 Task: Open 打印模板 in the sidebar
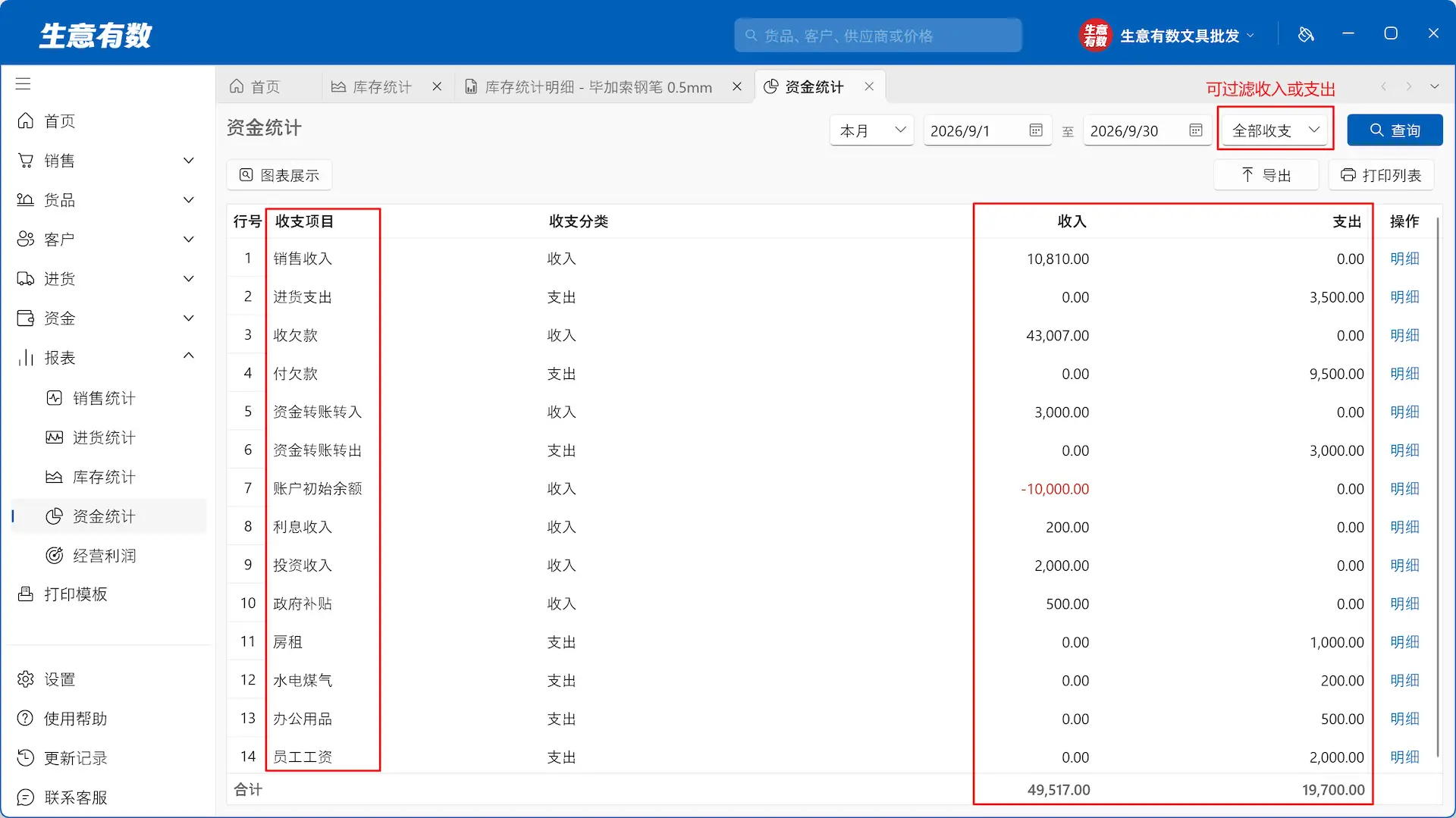pos(108,594)
